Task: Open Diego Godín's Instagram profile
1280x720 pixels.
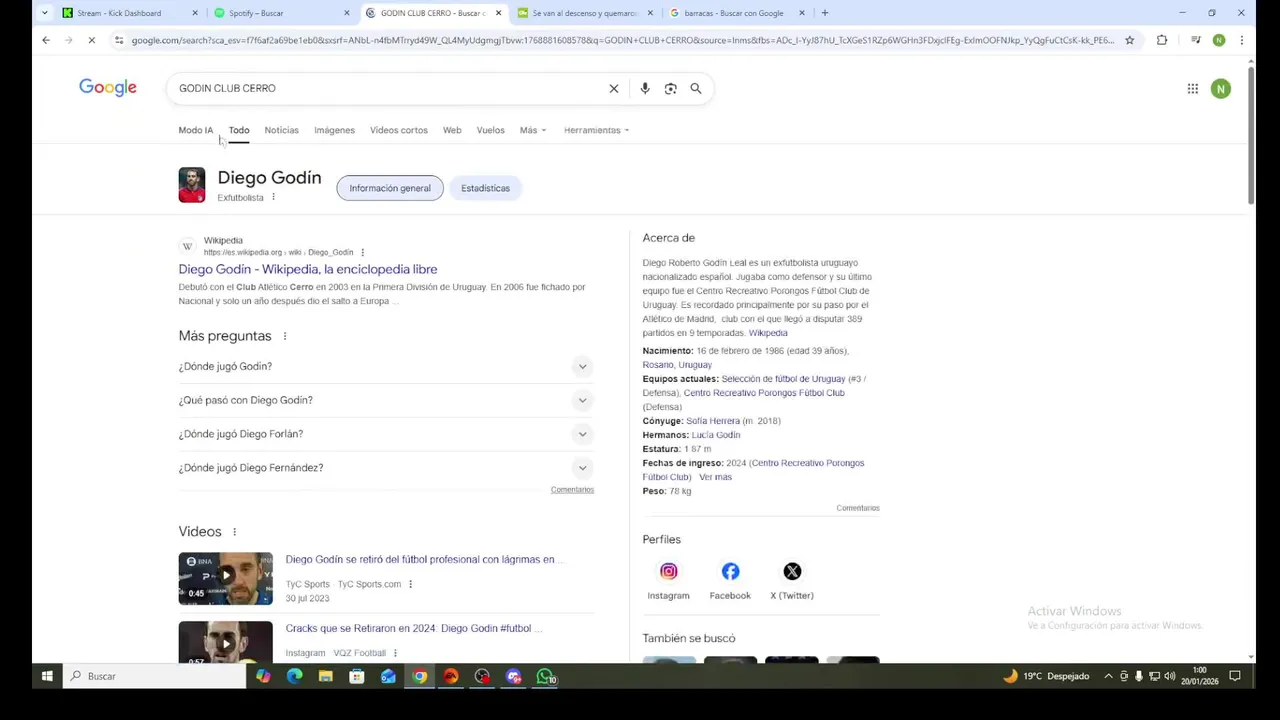Action: click(668, 580)
